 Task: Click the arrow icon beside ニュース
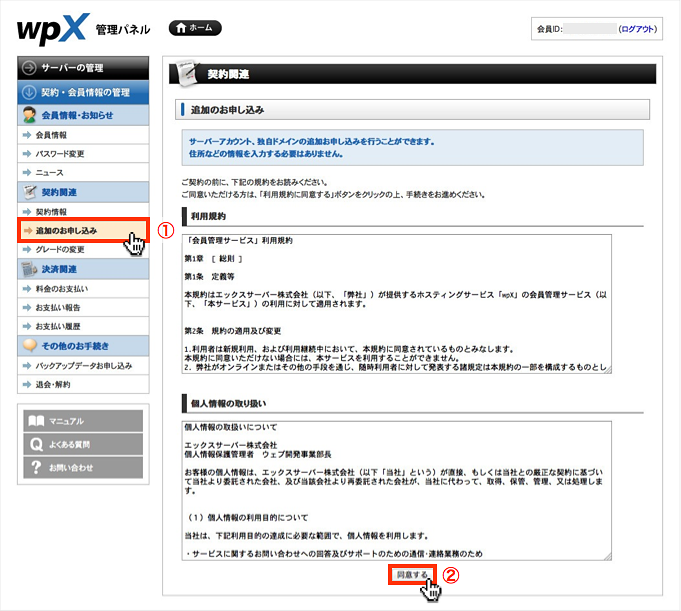tap(27, 172)
